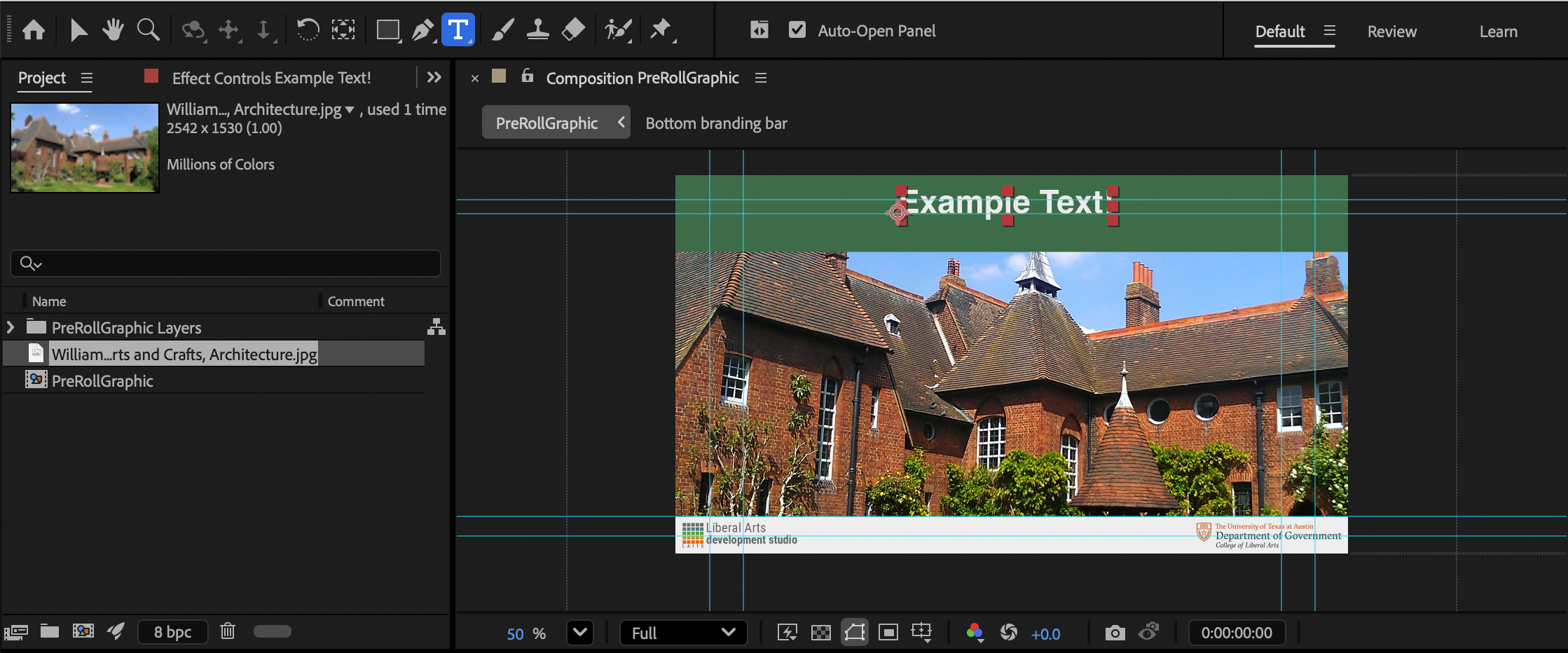Select the Hand tool
This screenshot has width=1568, height=653.
click(112, 30)
